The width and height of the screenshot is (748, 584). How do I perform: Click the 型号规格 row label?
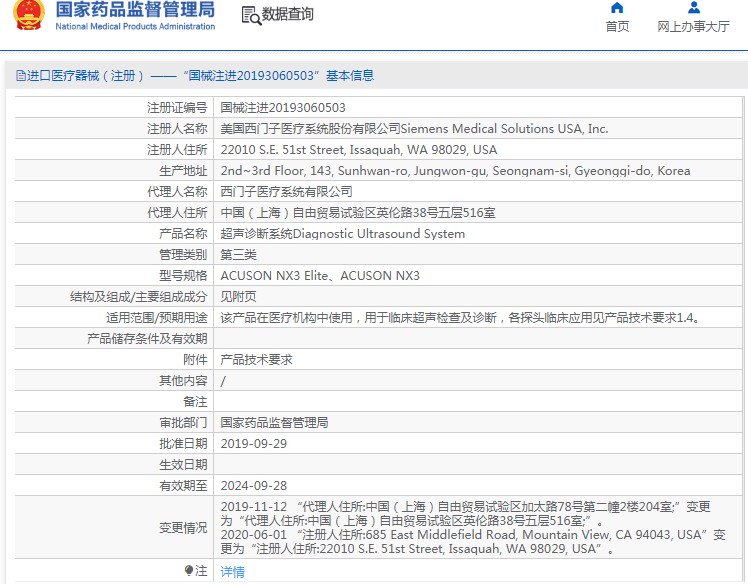(183, 275)
